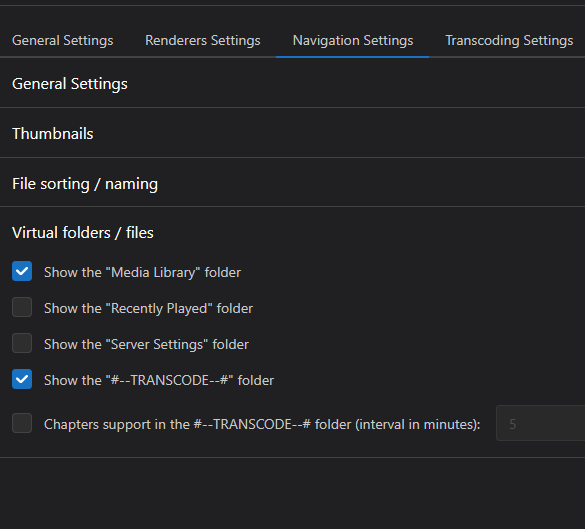Collapse the Virtual folders / files section
This screenshot has height=529, width=585.
point(292,232)
